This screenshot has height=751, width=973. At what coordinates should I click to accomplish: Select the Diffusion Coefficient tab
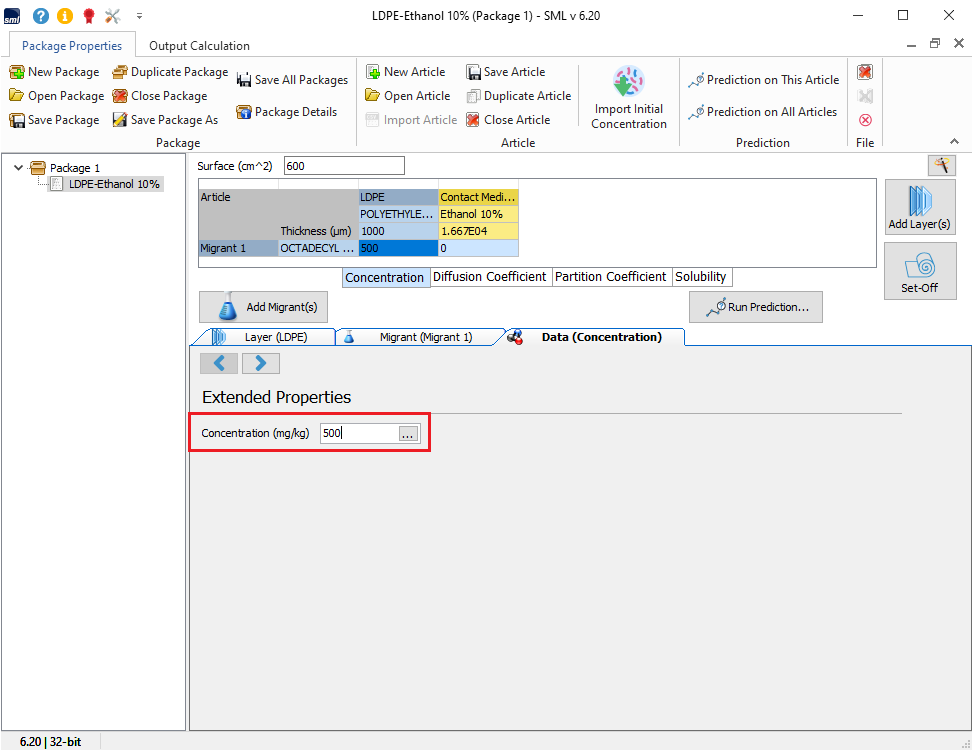(489, 277)
